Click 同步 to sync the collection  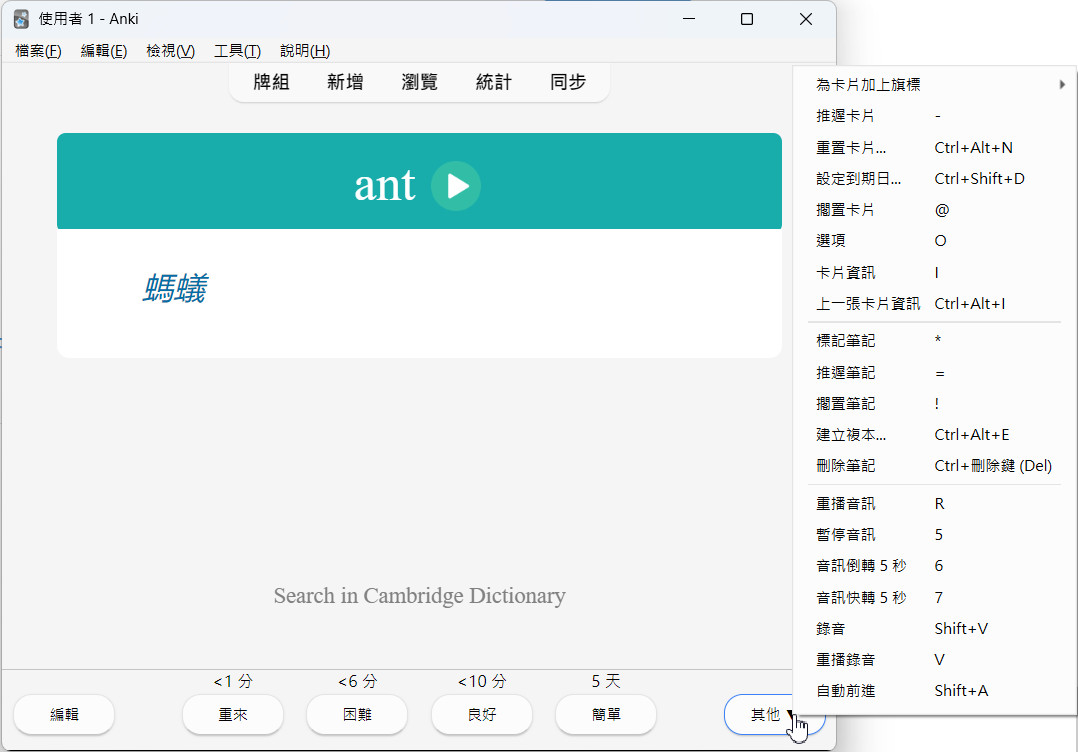[567, 82]
